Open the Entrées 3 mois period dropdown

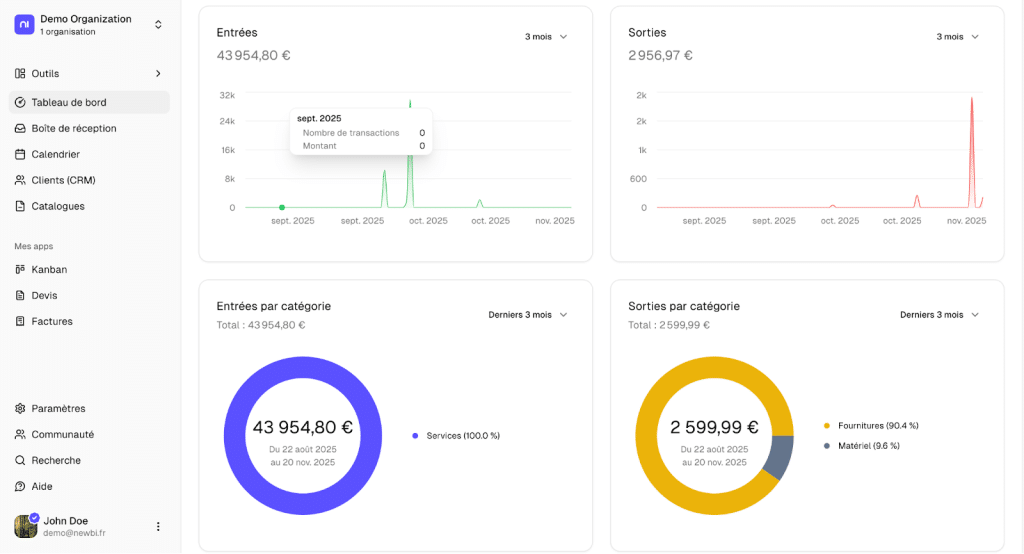click(x=546, y=37)
